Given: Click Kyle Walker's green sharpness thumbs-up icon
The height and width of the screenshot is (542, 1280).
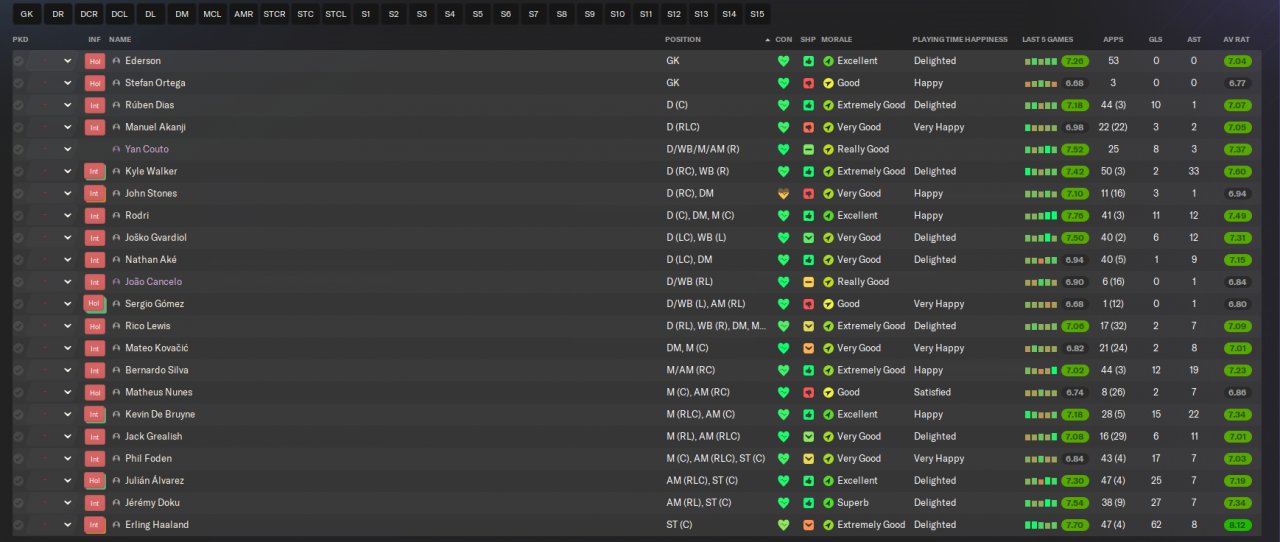Looking at the screenshot, I should tap(808, 171).
